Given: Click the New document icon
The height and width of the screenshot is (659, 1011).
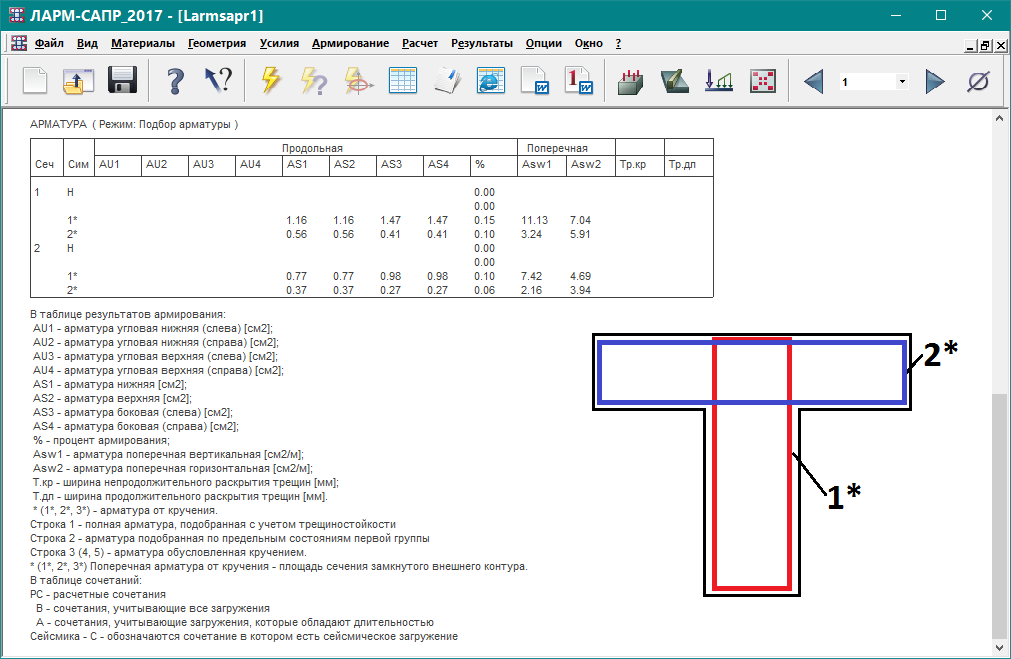Looking at the screenshot, I should (35, 81).
